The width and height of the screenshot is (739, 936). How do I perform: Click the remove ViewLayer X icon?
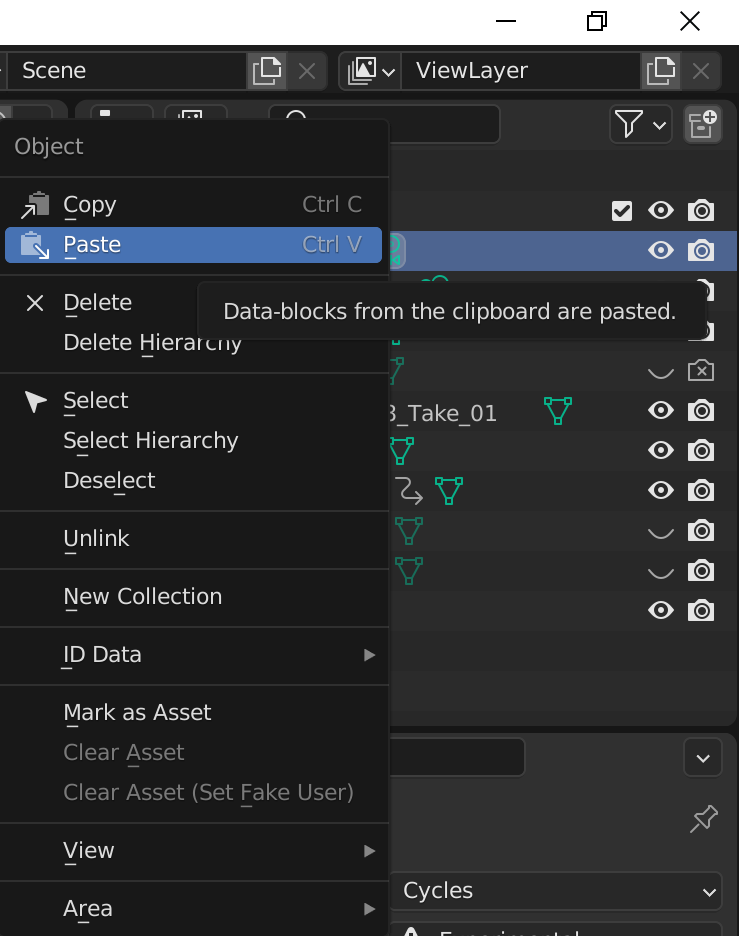(701, 72)
